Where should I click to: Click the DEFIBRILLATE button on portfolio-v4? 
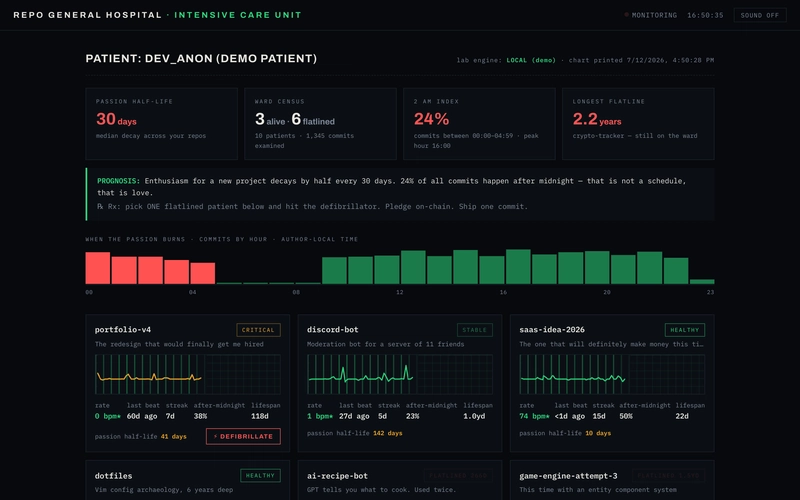pyautogui.click(x=243, y=436)
